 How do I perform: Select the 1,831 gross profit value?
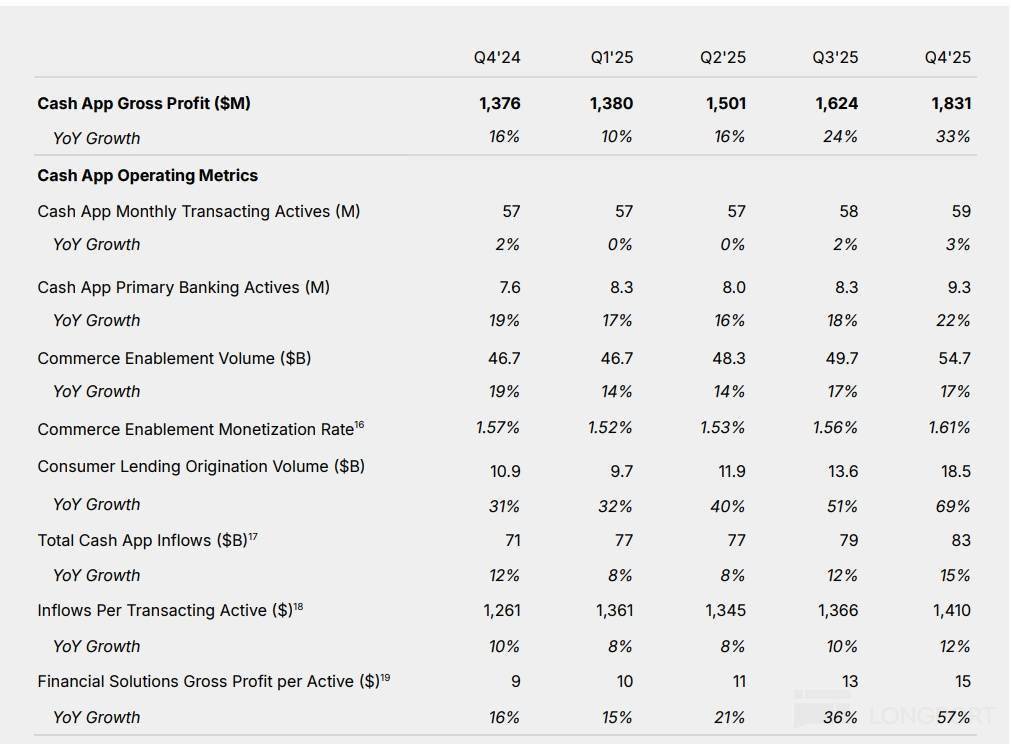[950, 103]
